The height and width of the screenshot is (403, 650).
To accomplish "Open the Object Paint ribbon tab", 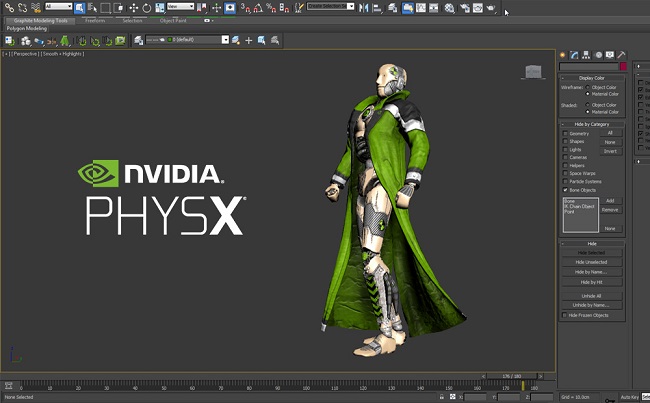I will pyautogui.click(x=173, y=20).
